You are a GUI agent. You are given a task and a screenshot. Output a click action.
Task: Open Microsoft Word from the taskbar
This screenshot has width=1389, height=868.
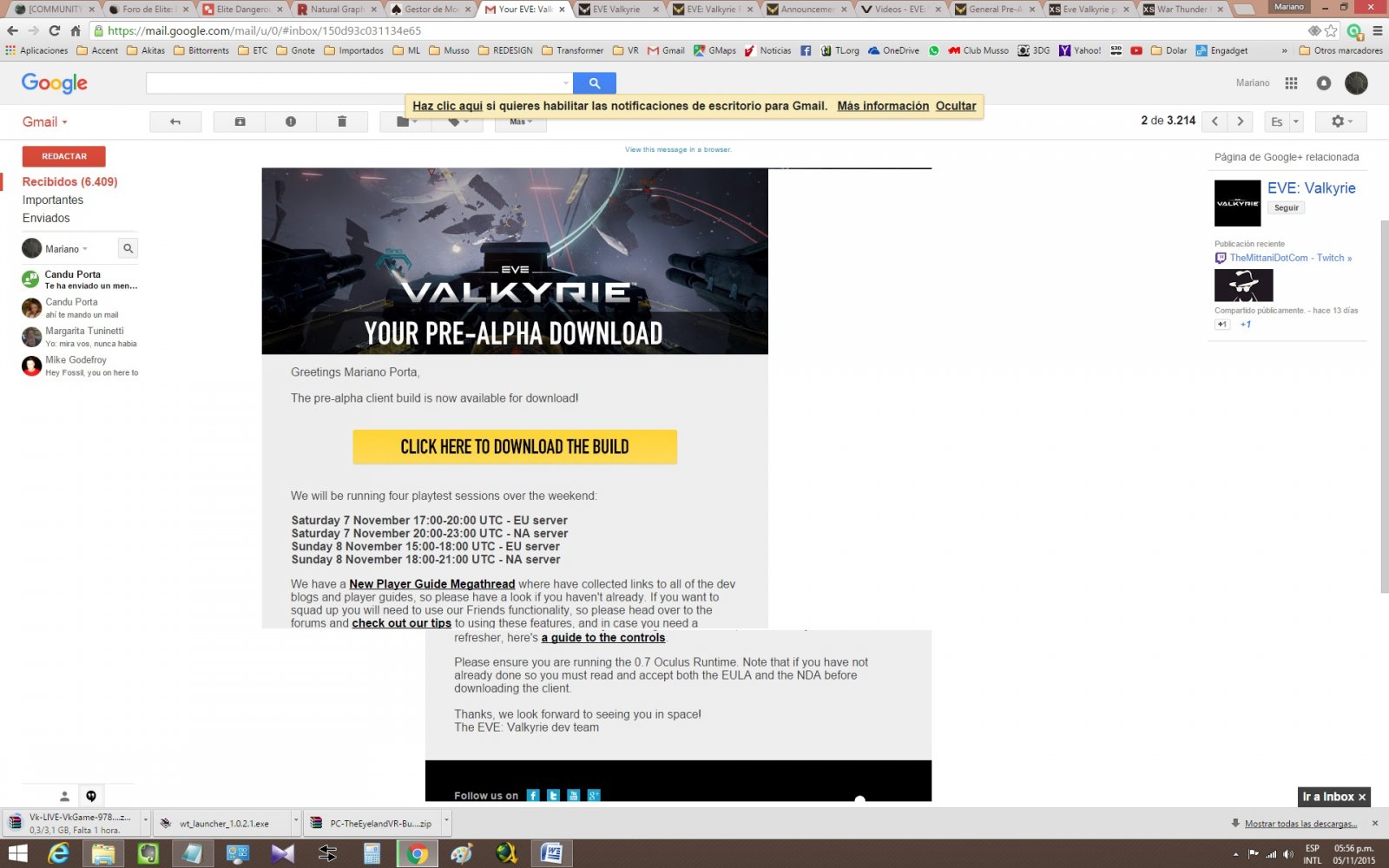[x=551, y=854]
